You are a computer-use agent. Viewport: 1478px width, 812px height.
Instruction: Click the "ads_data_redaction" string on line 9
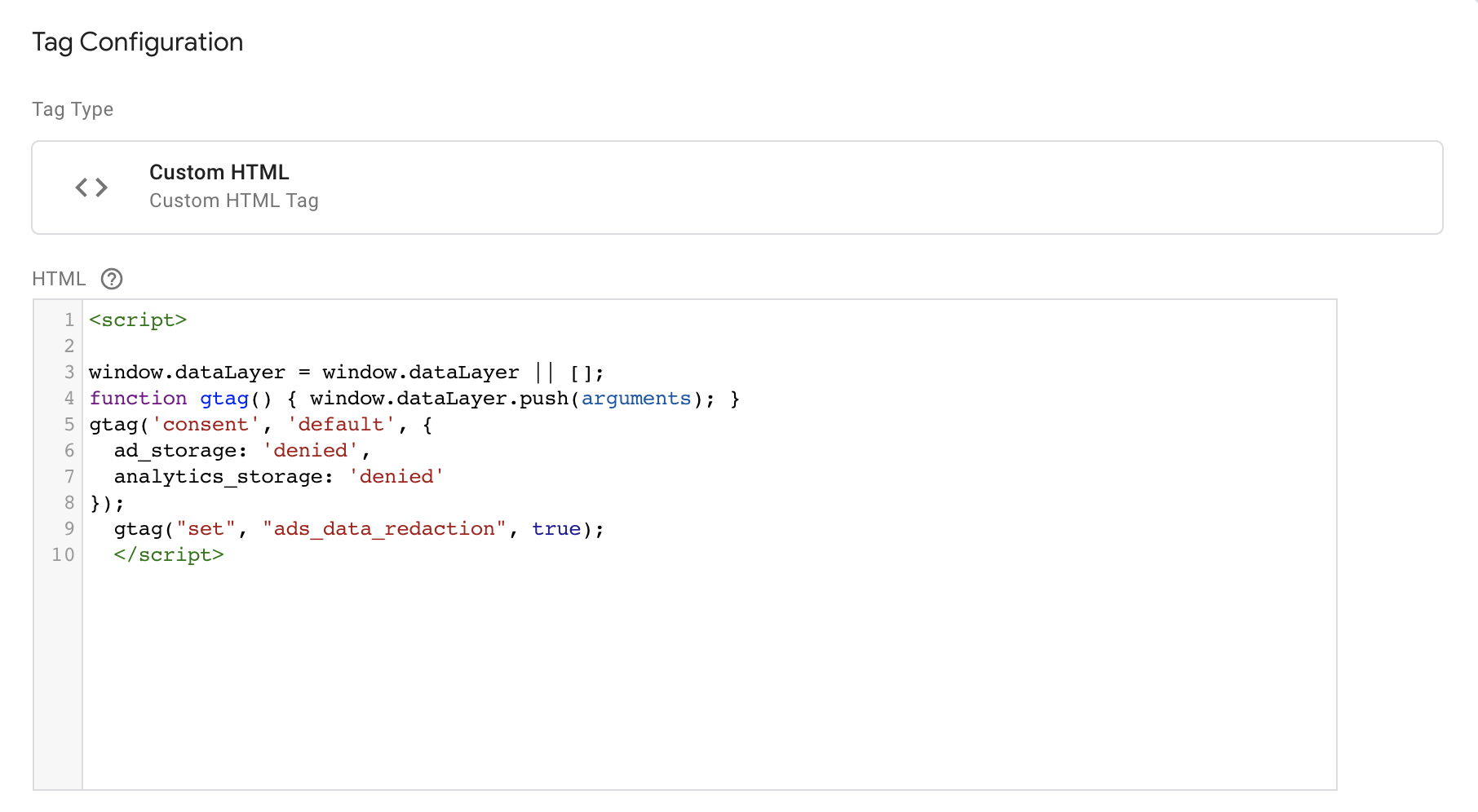(x=384, y=529)
